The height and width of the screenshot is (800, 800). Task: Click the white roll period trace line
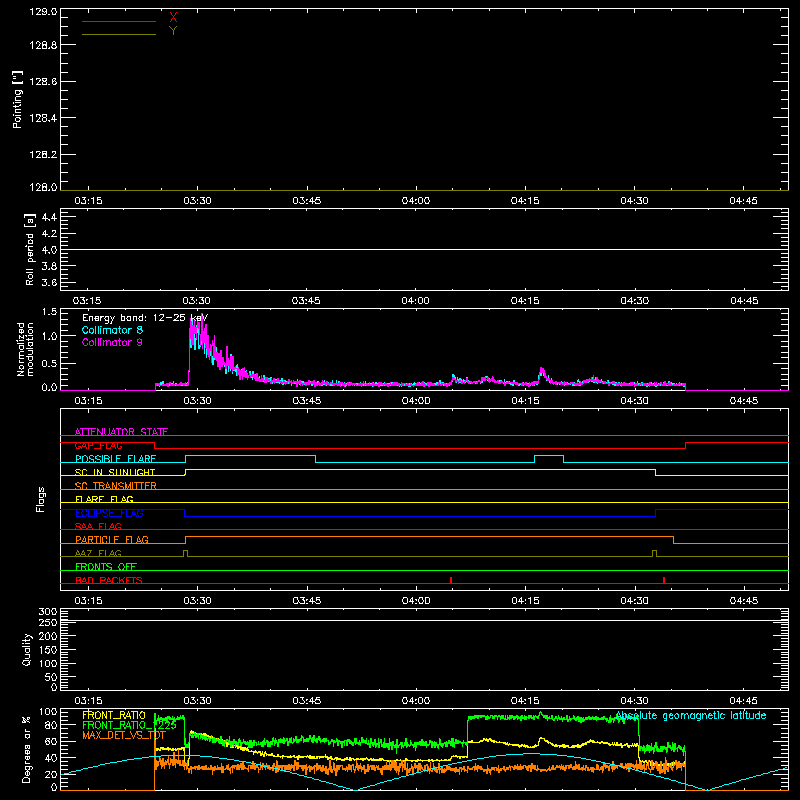pyautogui.click(x=424, y=249)
